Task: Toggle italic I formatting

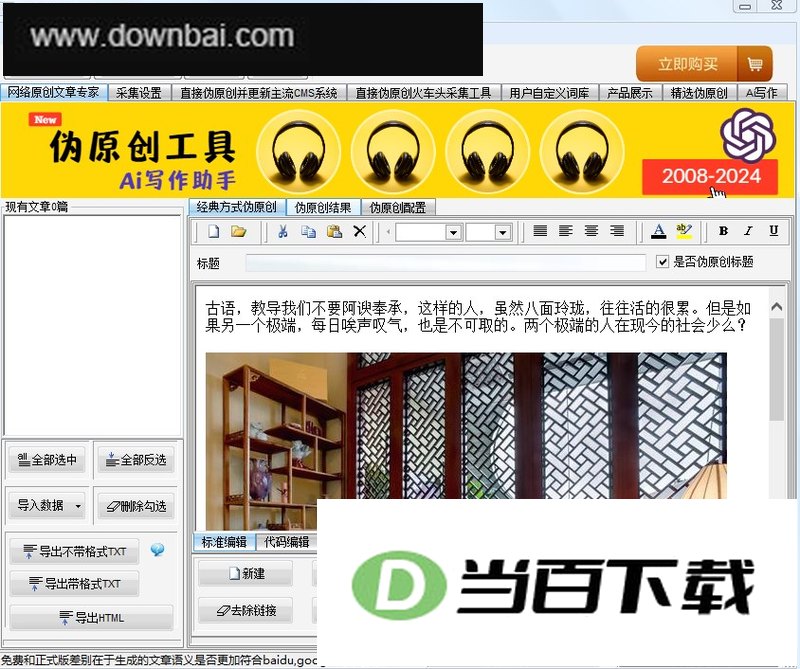Action: pos(748,231)
